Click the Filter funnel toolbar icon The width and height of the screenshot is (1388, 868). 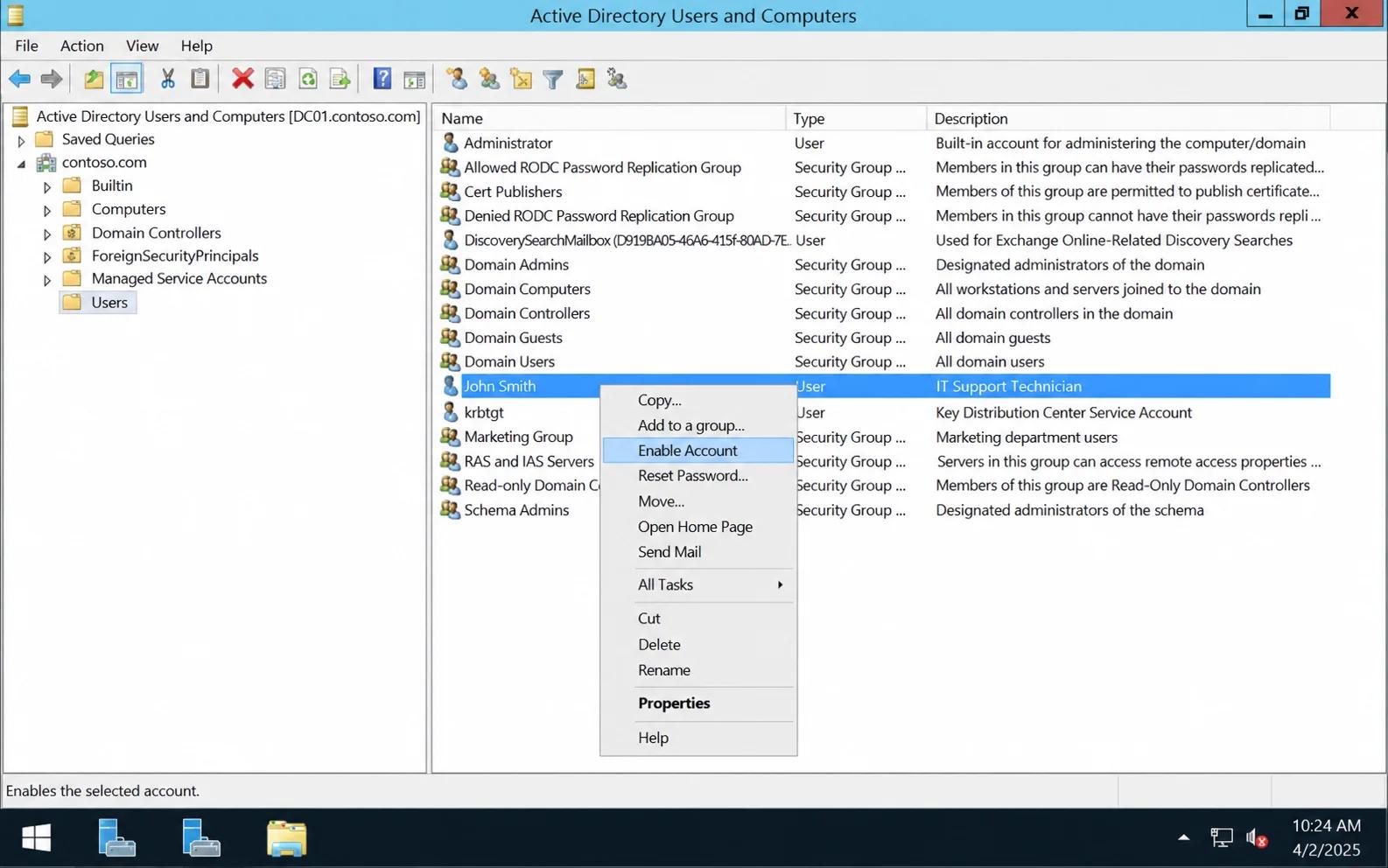[x=553, y=80]
